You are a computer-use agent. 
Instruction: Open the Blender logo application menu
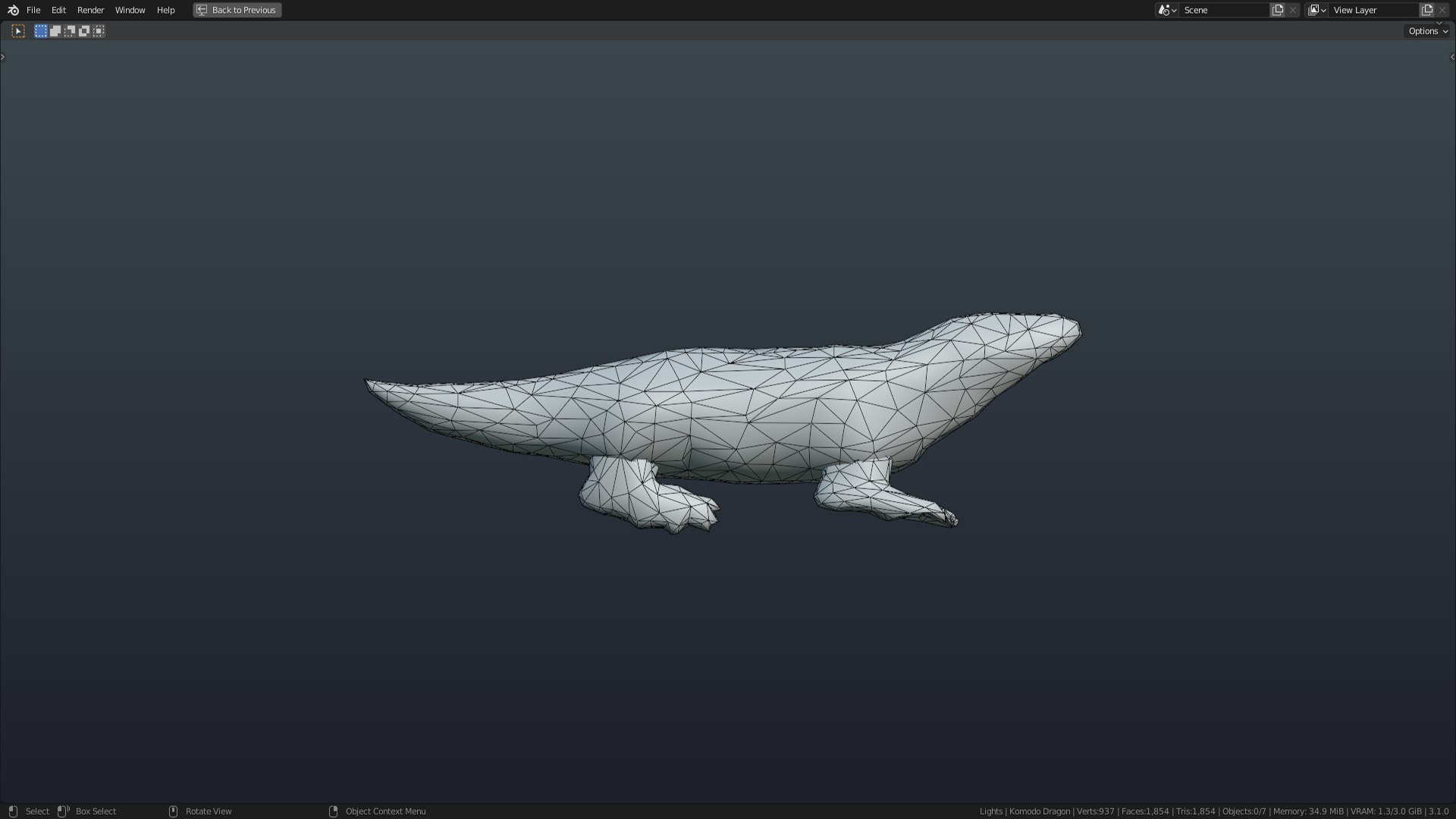pos(13,10)
